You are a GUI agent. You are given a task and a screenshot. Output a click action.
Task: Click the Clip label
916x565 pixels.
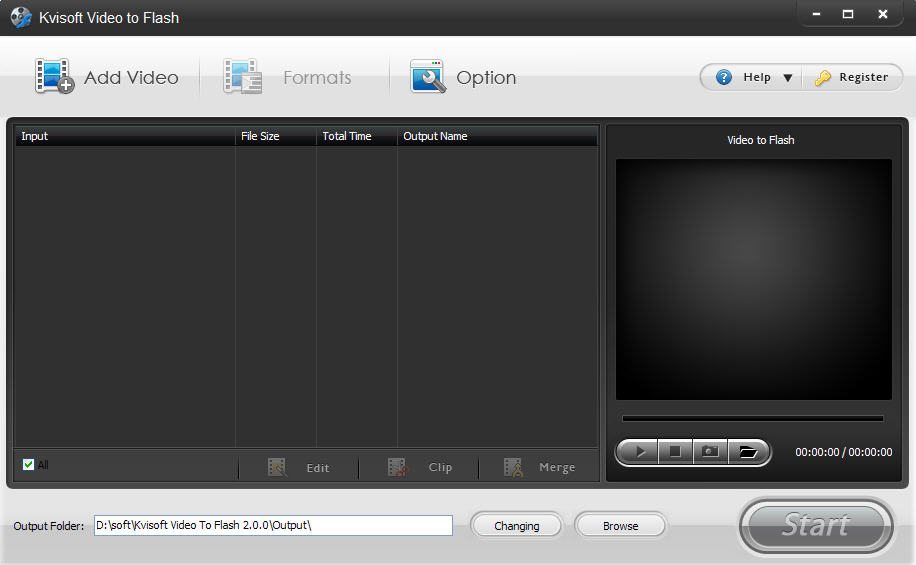[x=440, y=467]
